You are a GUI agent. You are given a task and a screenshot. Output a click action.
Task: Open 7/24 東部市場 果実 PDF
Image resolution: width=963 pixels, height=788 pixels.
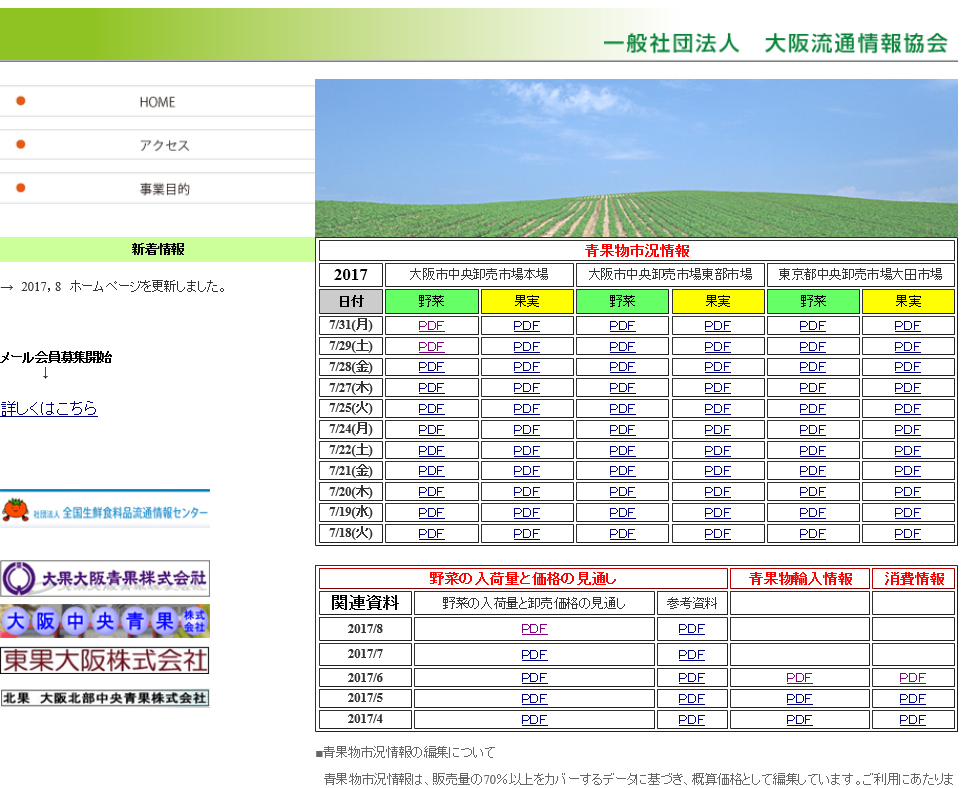point(717,429)
